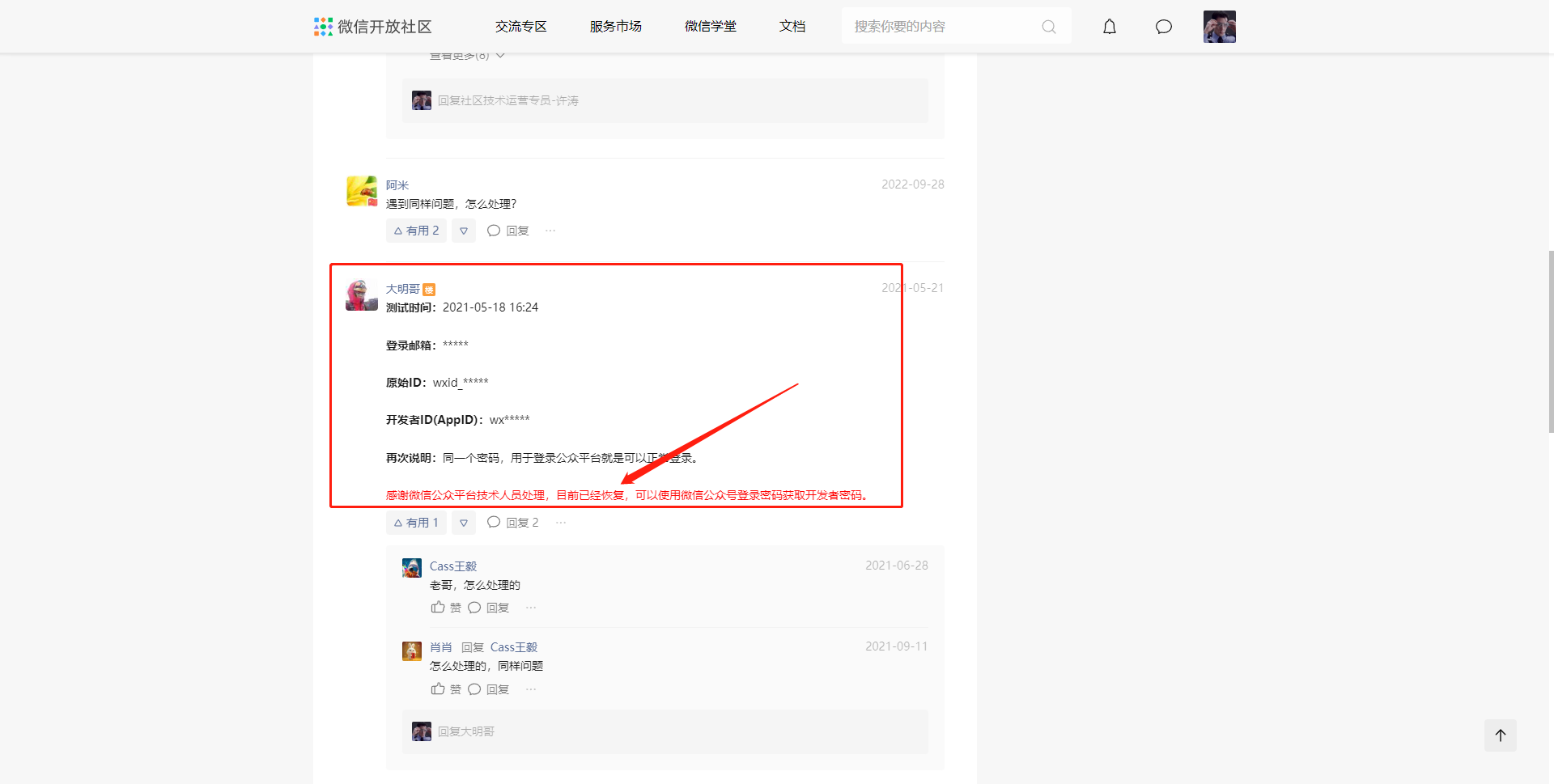Viewport: 1554px width, 784px height.
Task: Click the badge next to 大明哥
Action: pyautogui.click(x=429, y=290)
